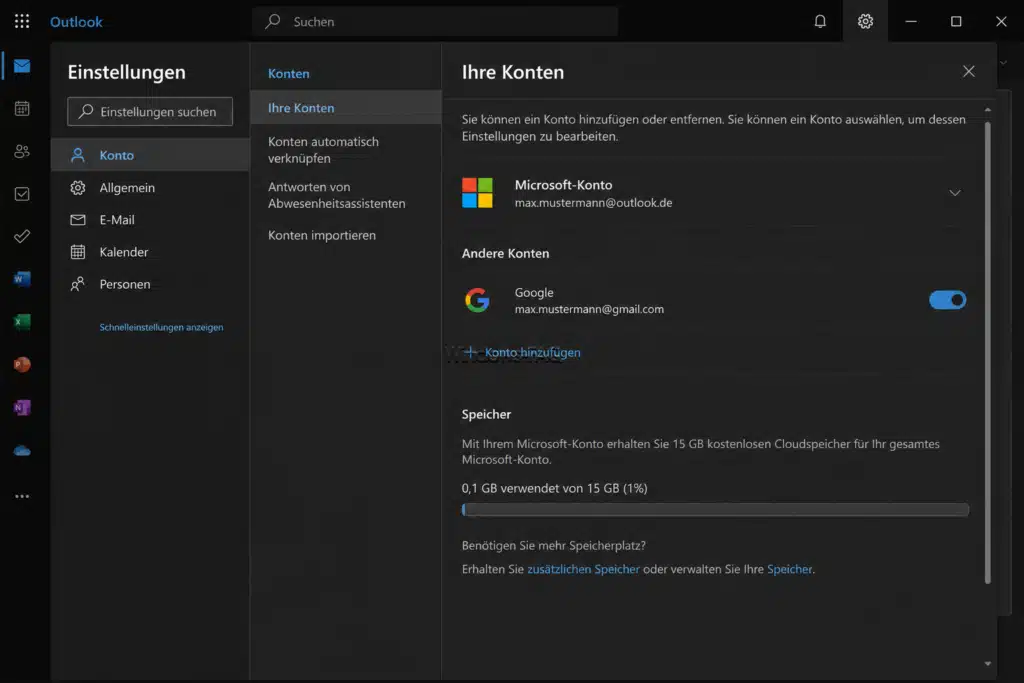This screenshot has height=683, width=1024.
Task: Select max.mustermann@outlook.de address text
Action: 593,202
